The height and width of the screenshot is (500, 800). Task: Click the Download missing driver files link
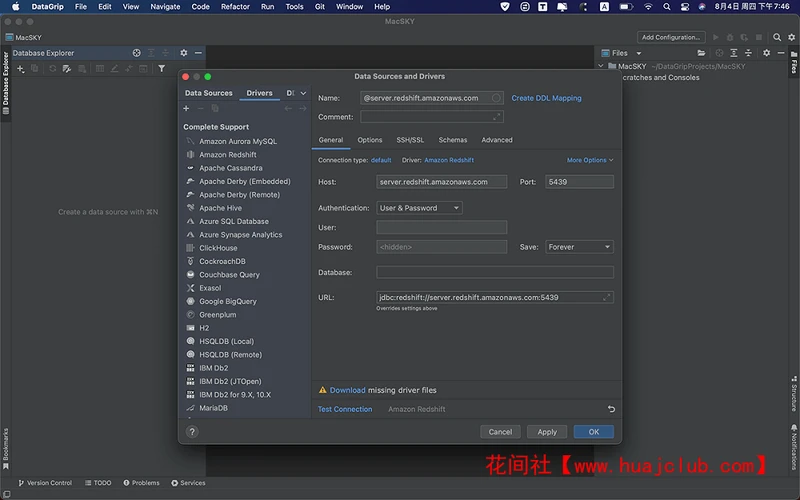point(347,390)
